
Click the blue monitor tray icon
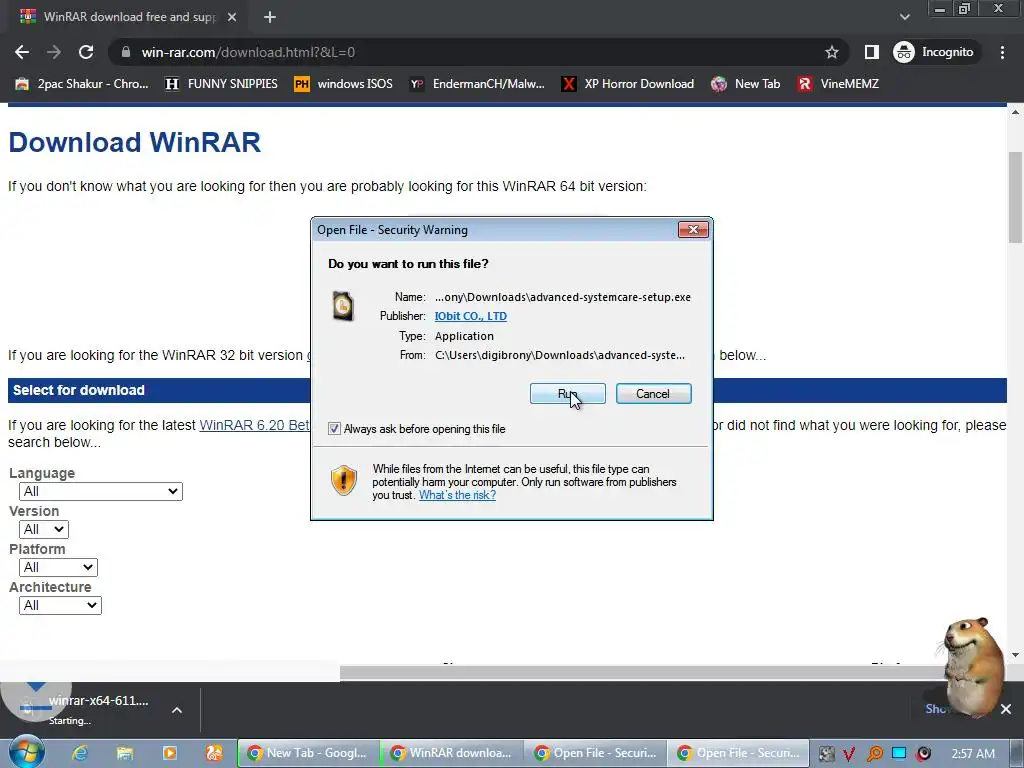tap(899, 754)
